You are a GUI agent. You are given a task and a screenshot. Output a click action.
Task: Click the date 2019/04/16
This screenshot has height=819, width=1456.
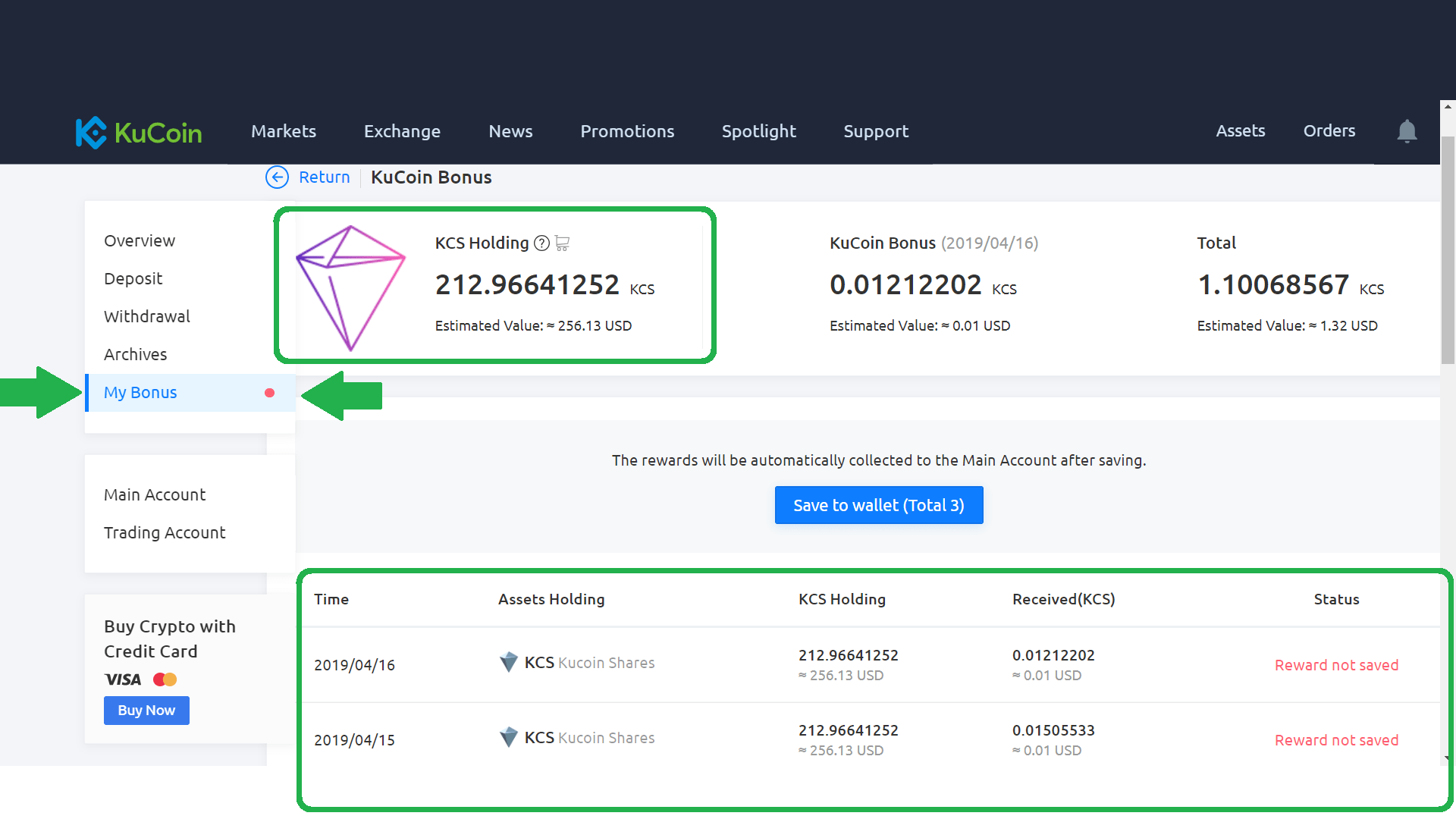pyautogui.click(x=355, y=665)
